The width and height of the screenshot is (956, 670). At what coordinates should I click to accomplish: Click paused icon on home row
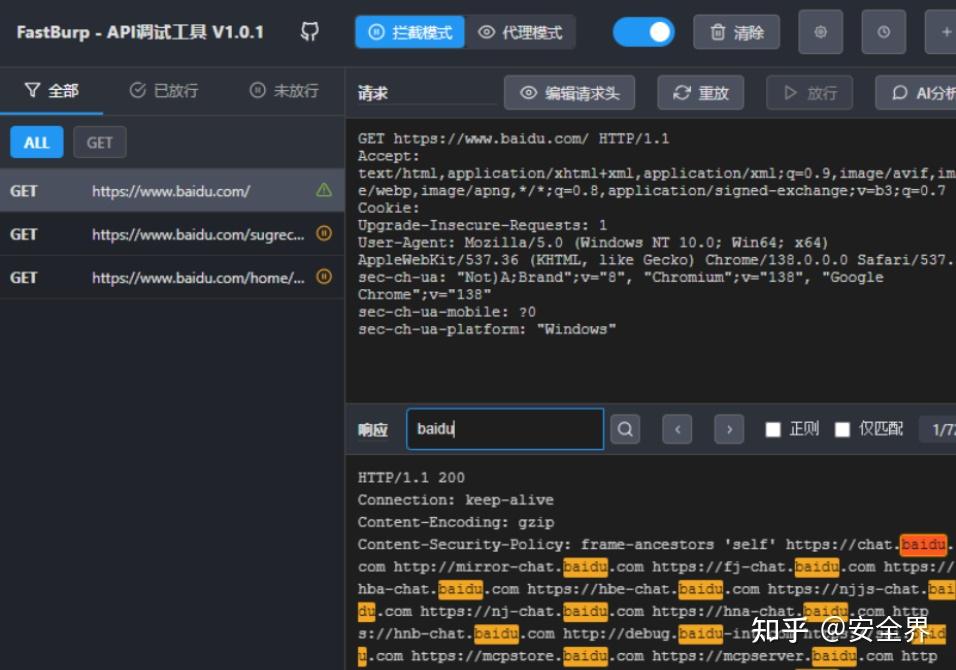coord(324,277)
